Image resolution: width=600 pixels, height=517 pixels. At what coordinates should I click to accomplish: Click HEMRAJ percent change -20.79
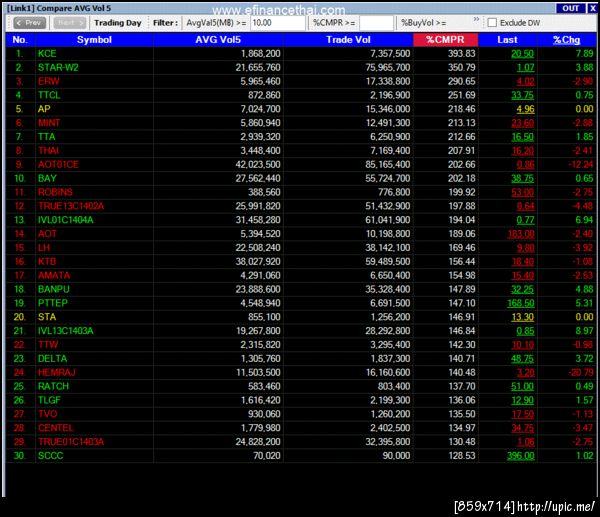click(x=581, y=372)
